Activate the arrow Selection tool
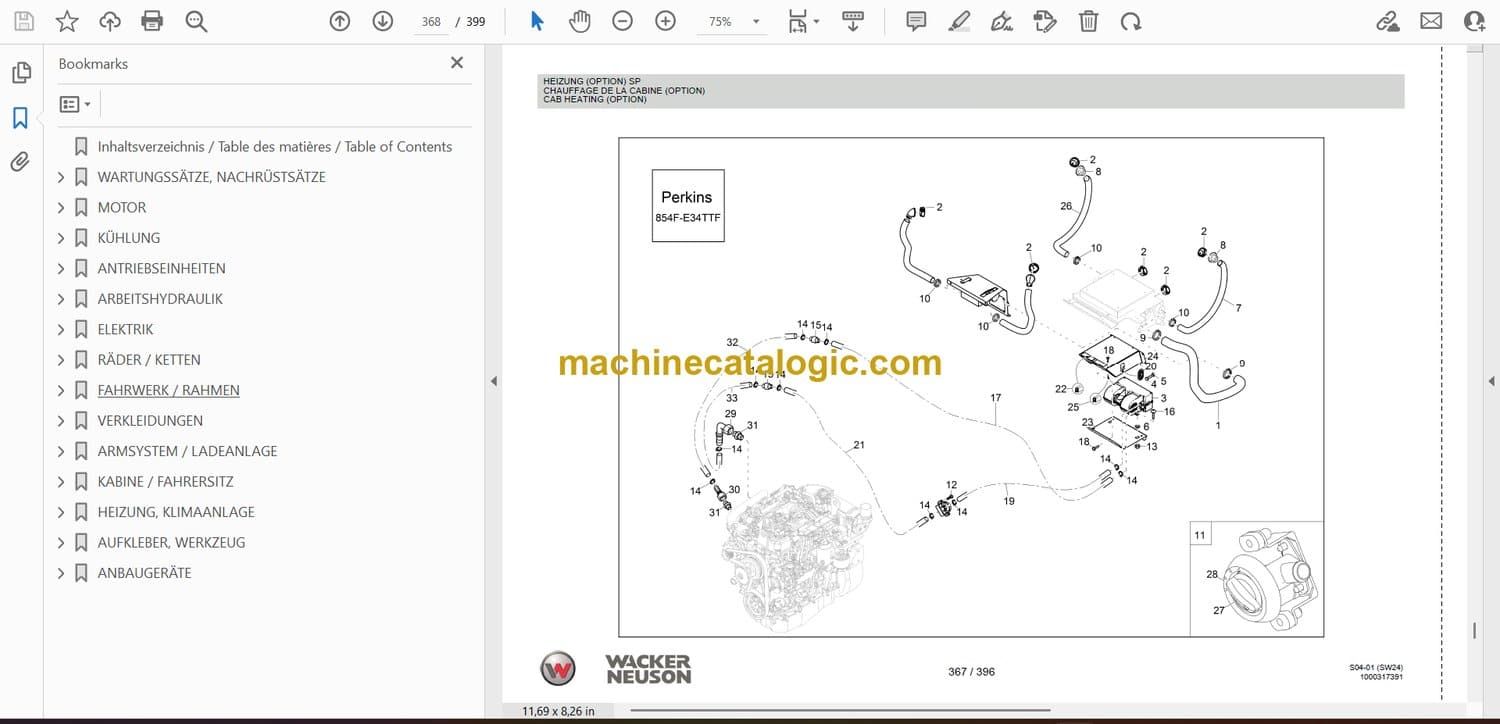Image resolution: width=1500 pixels, height=724 pixels. pyautogui.click(x=537, y=21)
